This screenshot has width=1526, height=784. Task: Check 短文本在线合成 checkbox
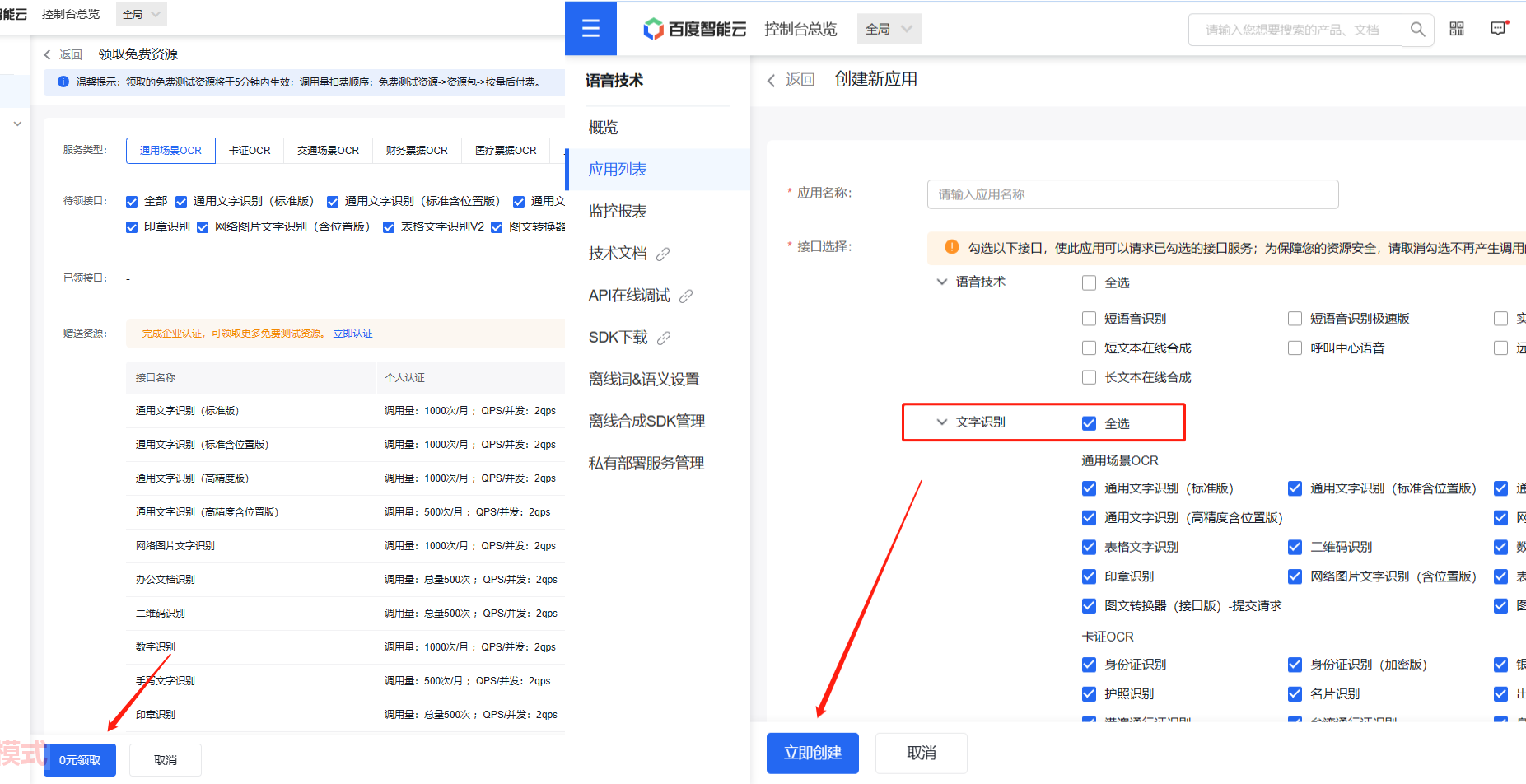(x=1089, y=348)
